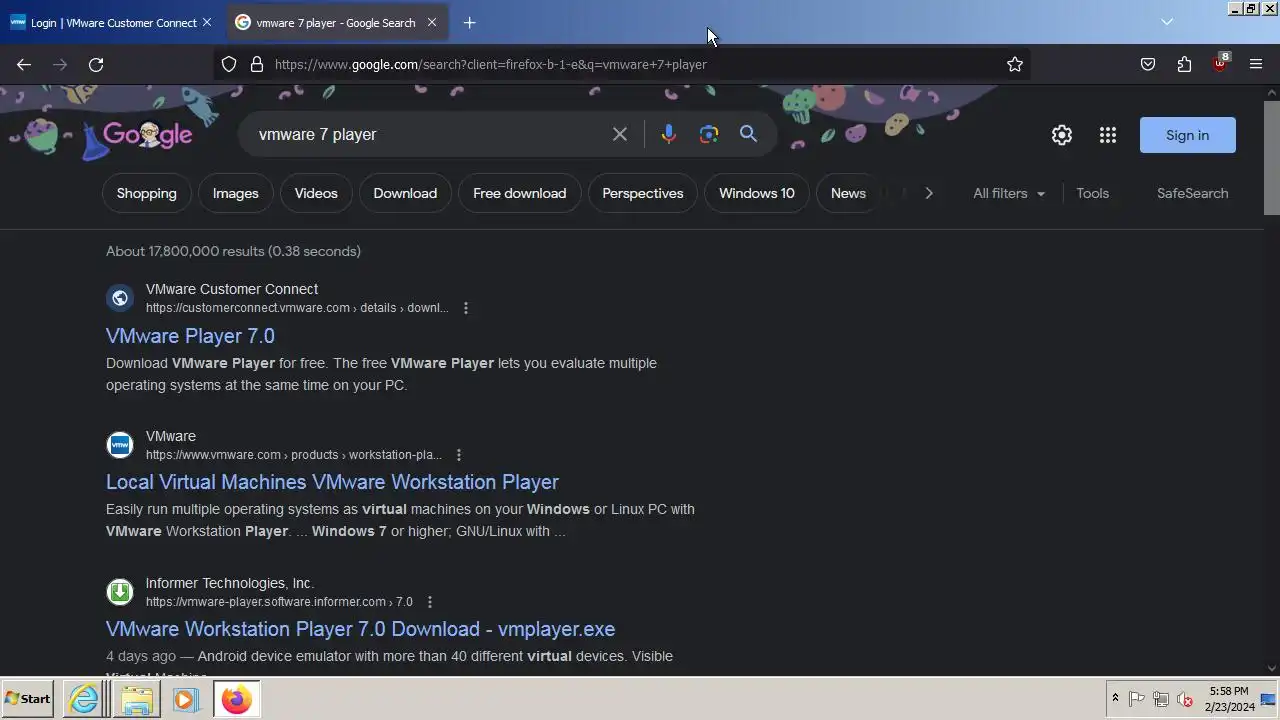Open the Windows Start button
The width and height of the screenshot is (1280, 720).
point(28,699)
